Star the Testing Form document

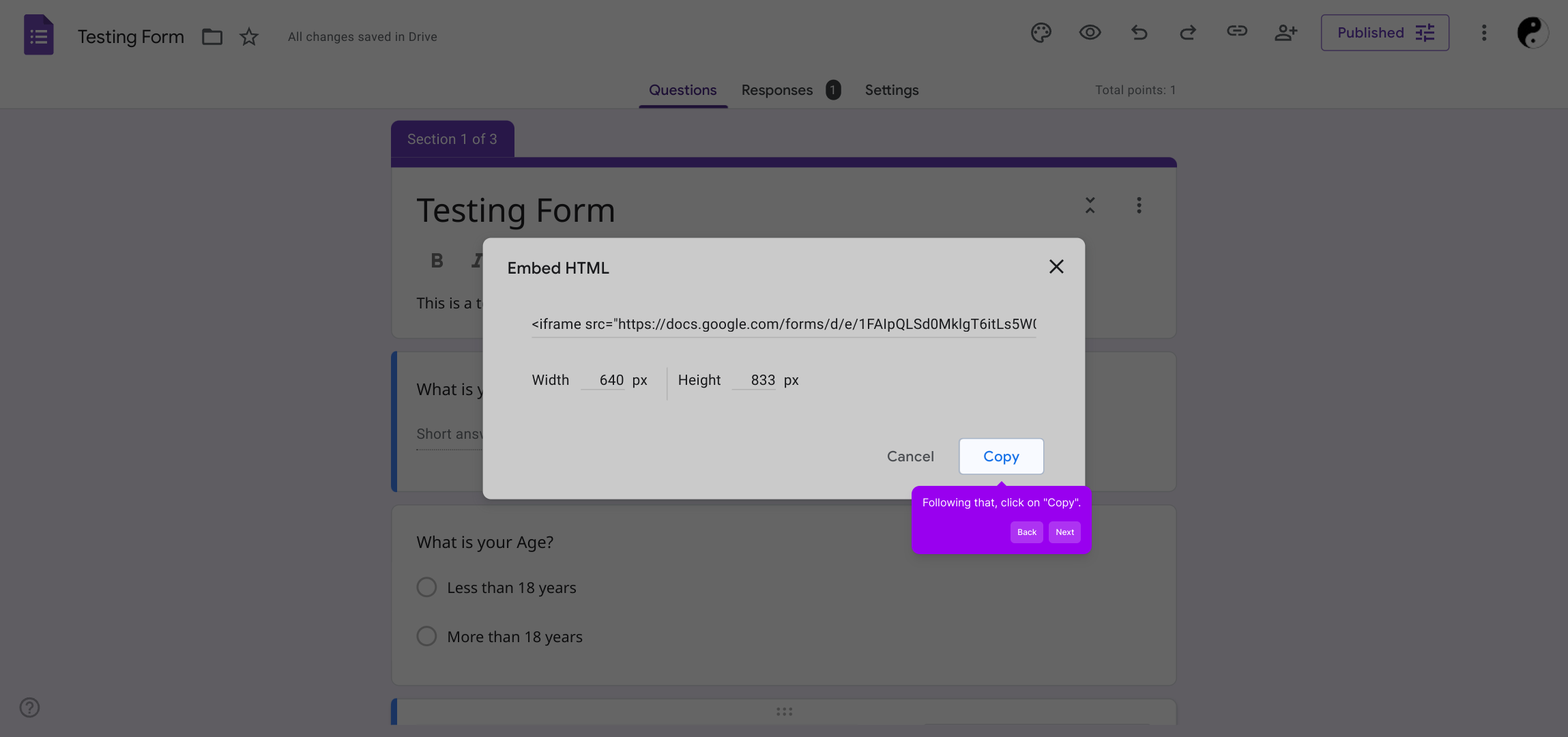tap(249, 37)
